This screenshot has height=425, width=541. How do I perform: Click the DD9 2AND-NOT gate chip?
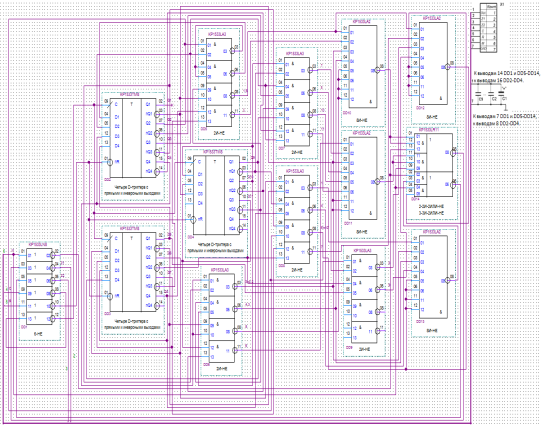pyautogui.click(x=364, y=299)
